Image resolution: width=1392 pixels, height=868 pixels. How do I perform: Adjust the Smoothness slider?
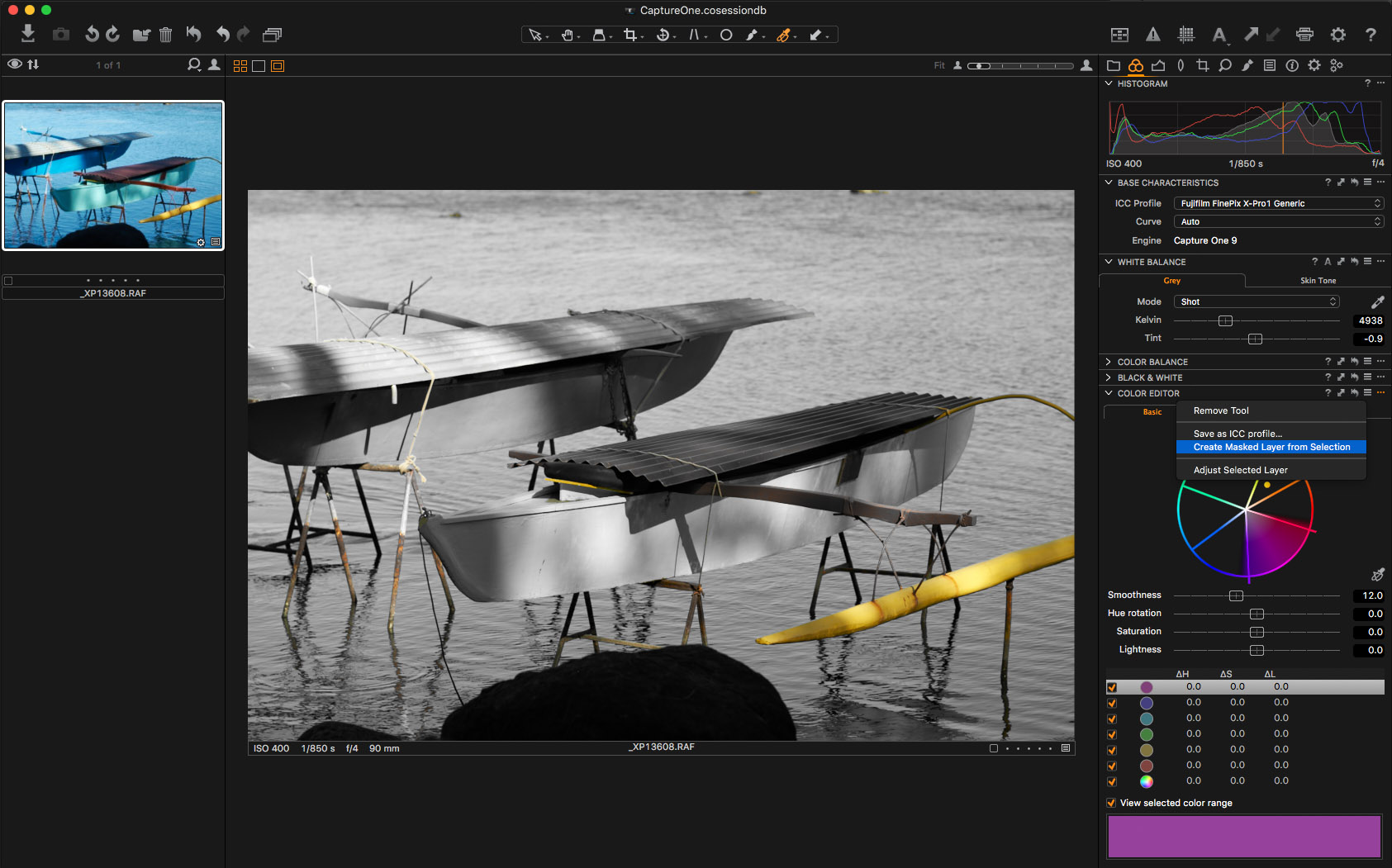coord(1236,595)
